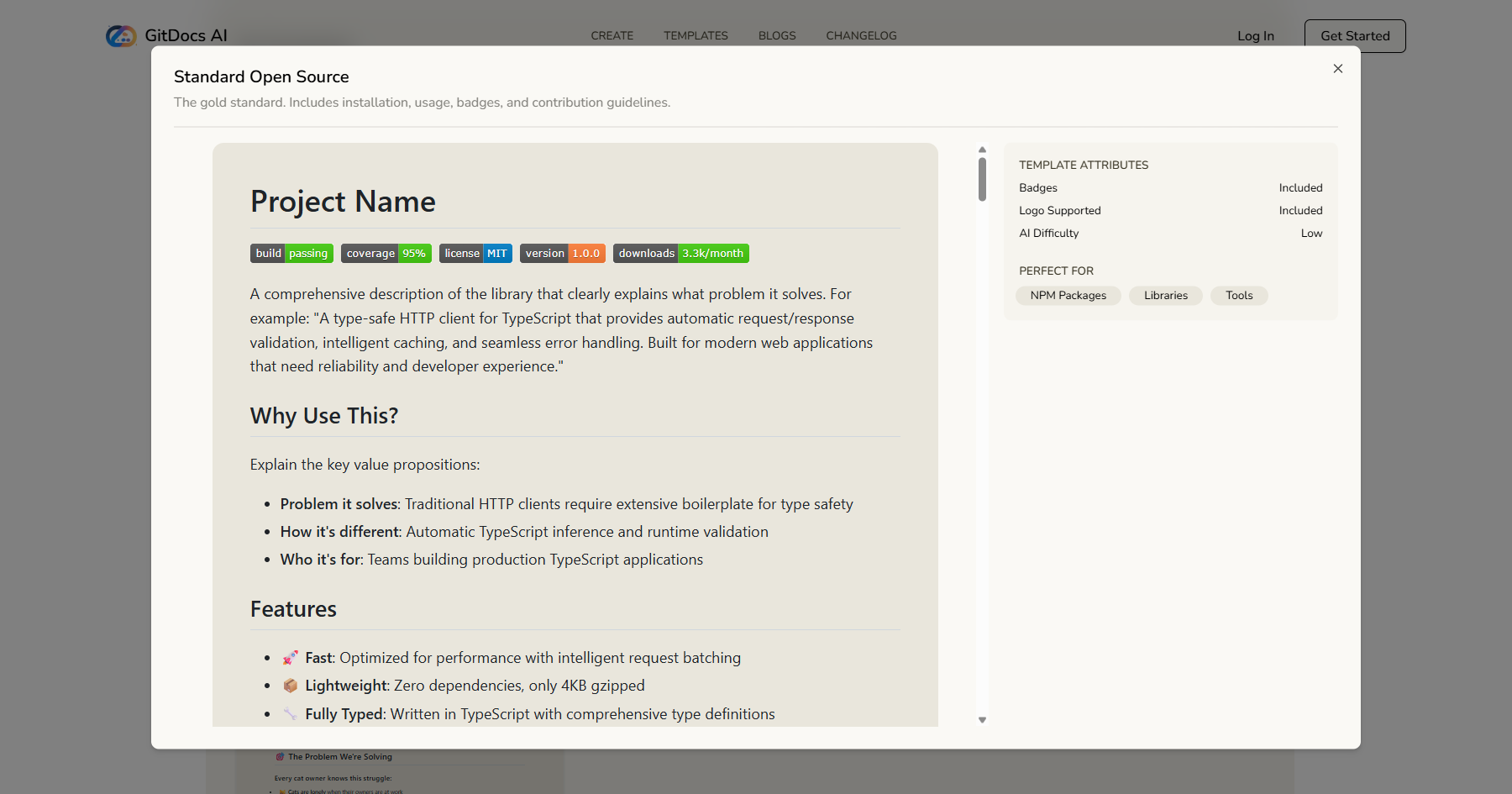This screenshot has height=794, width=1512.
Task: Click the wrench icon beside Fully Typed feature
Action: pos(290,714)
